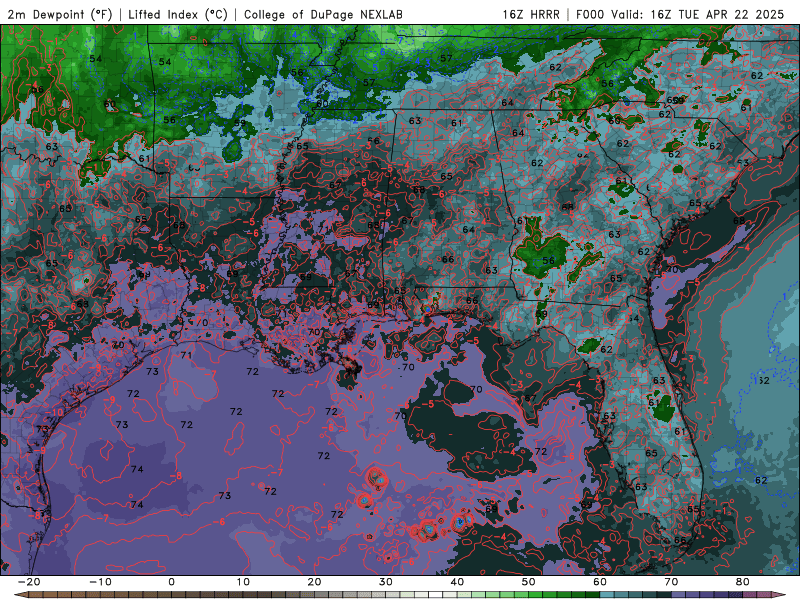Click the "71" dewpoint value off the Texas coast
This screenshot has height=600, width=800.
[x=186, y=355]
